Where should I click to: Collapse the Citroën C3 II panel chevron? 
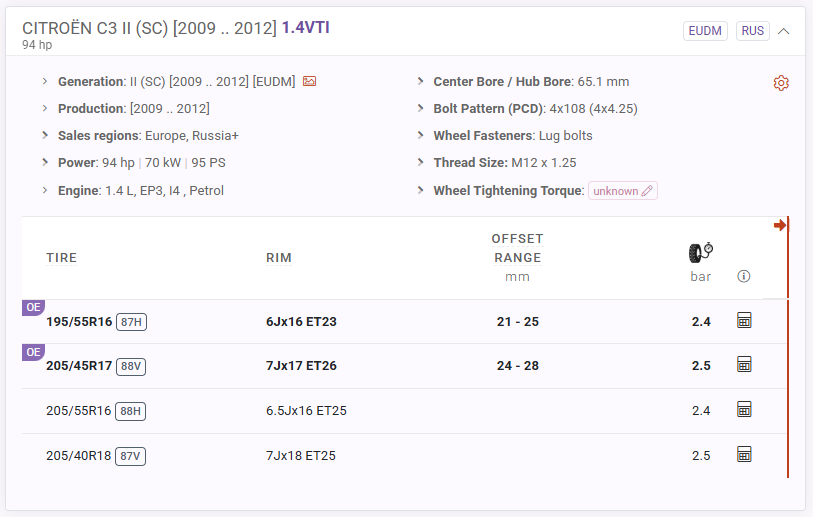coord(783,31)
